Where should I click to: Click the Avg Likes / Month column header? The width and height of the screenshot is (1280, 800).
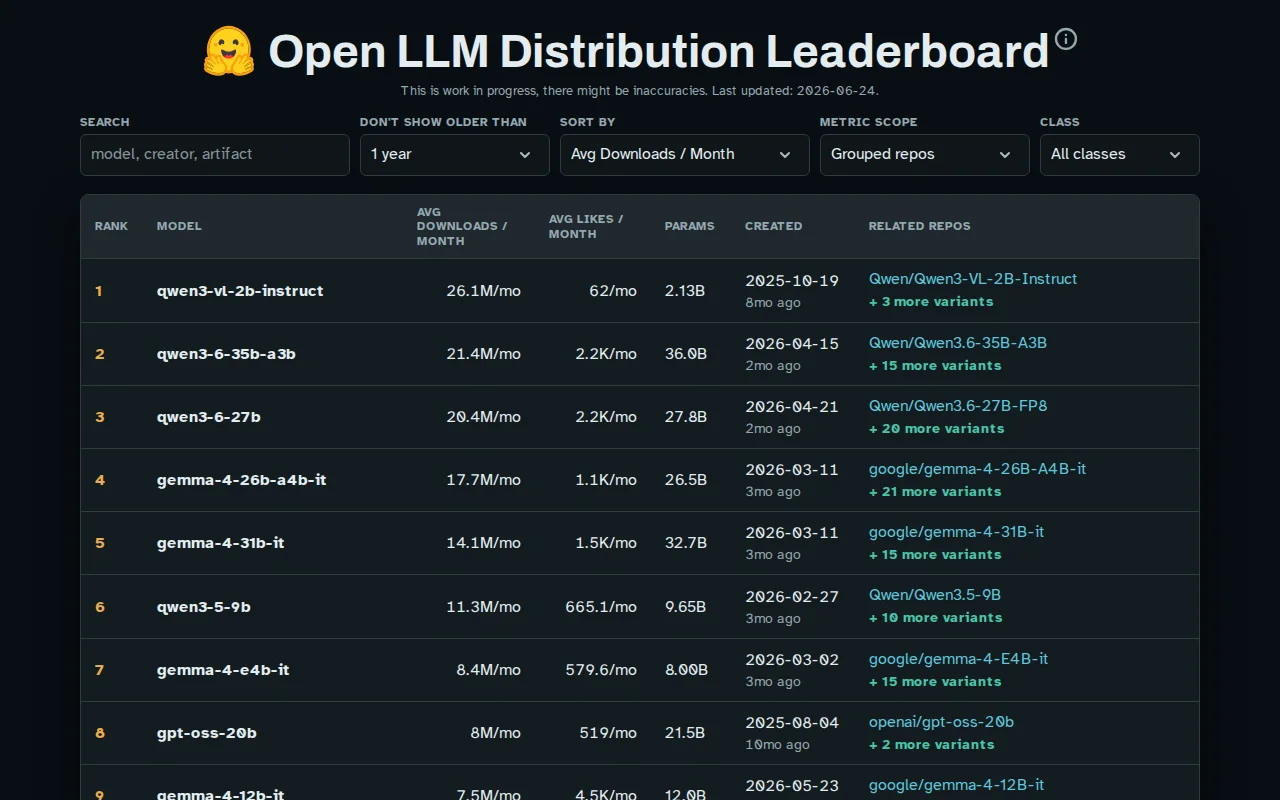(x=586, y=226)
